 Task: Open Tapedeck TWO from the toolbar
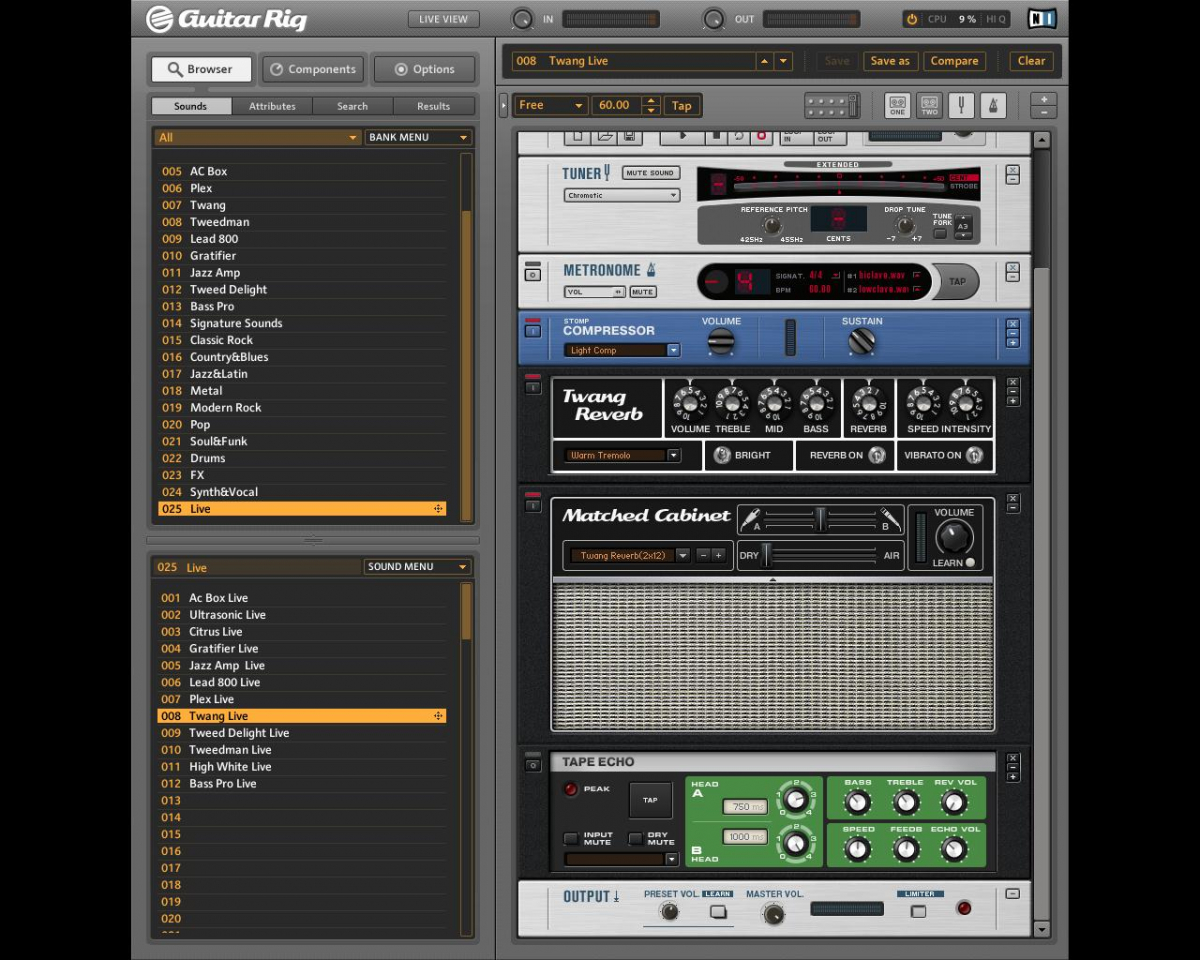tap(929, 105)
